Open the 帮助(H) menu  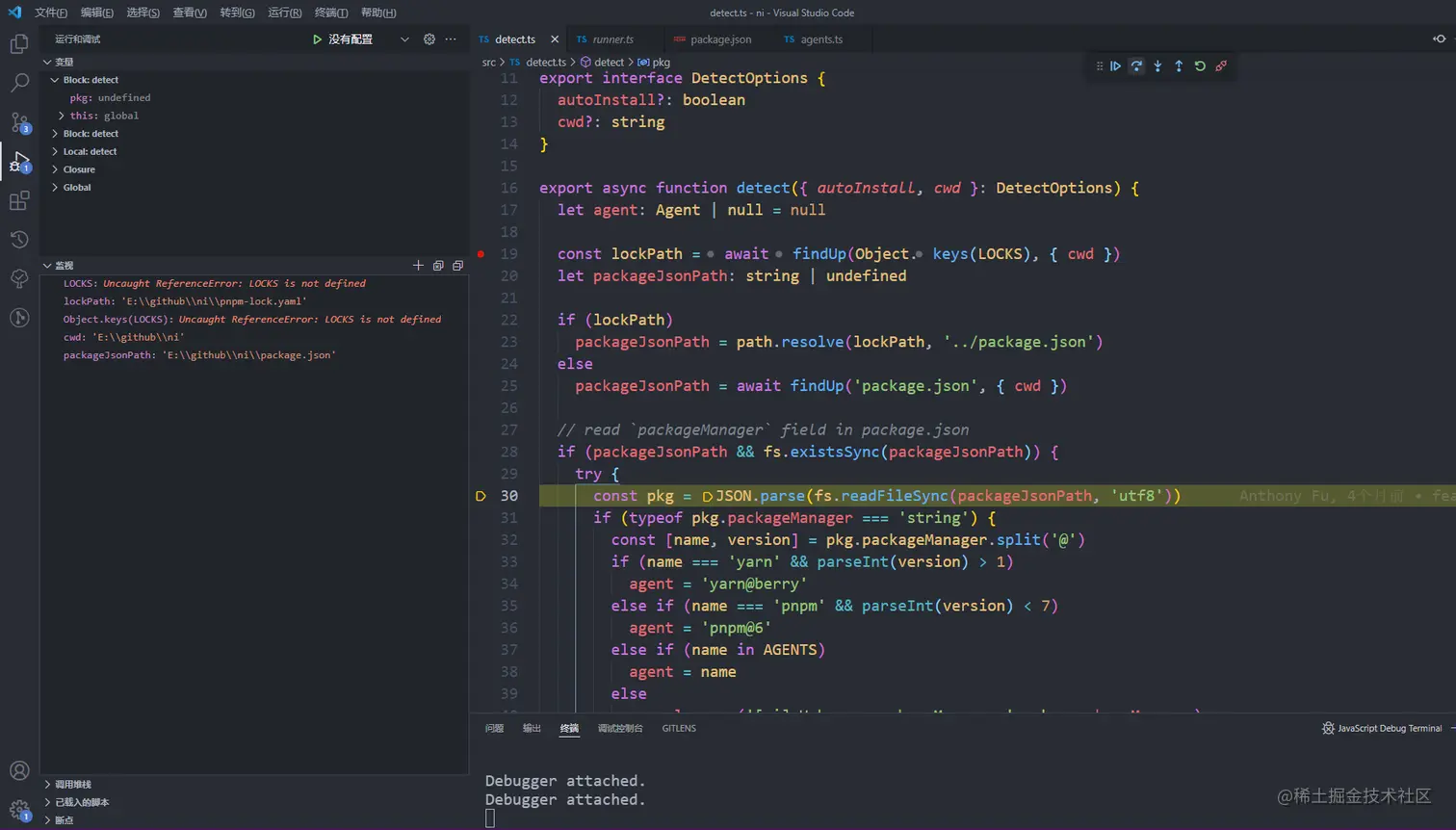pos(378,13)
